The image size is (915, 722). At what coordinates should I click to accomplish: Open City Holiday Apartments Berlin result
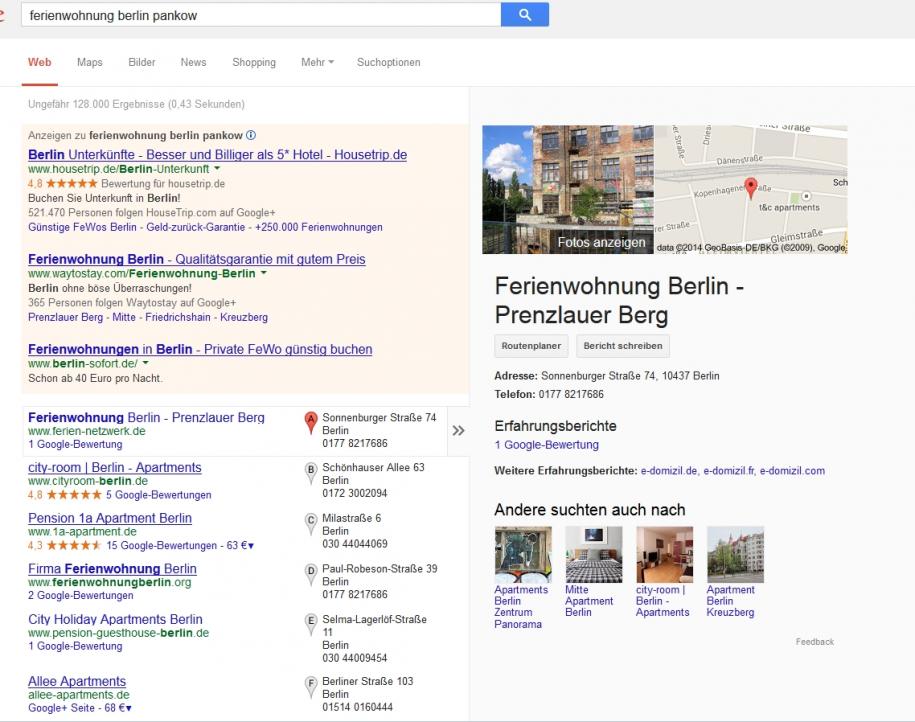tap(115, 619)
